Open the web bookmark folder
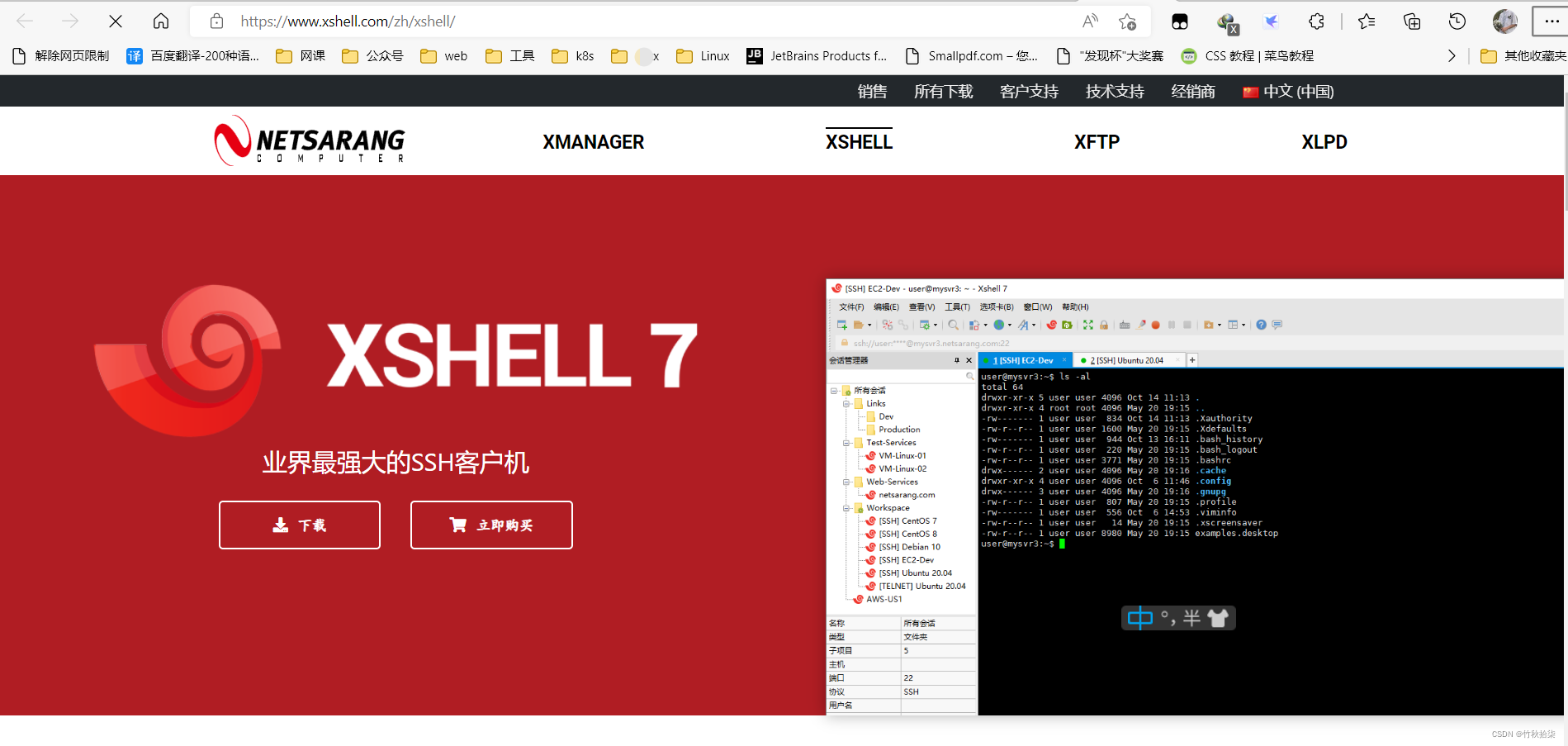The image size is (1568, 746). 444,56
